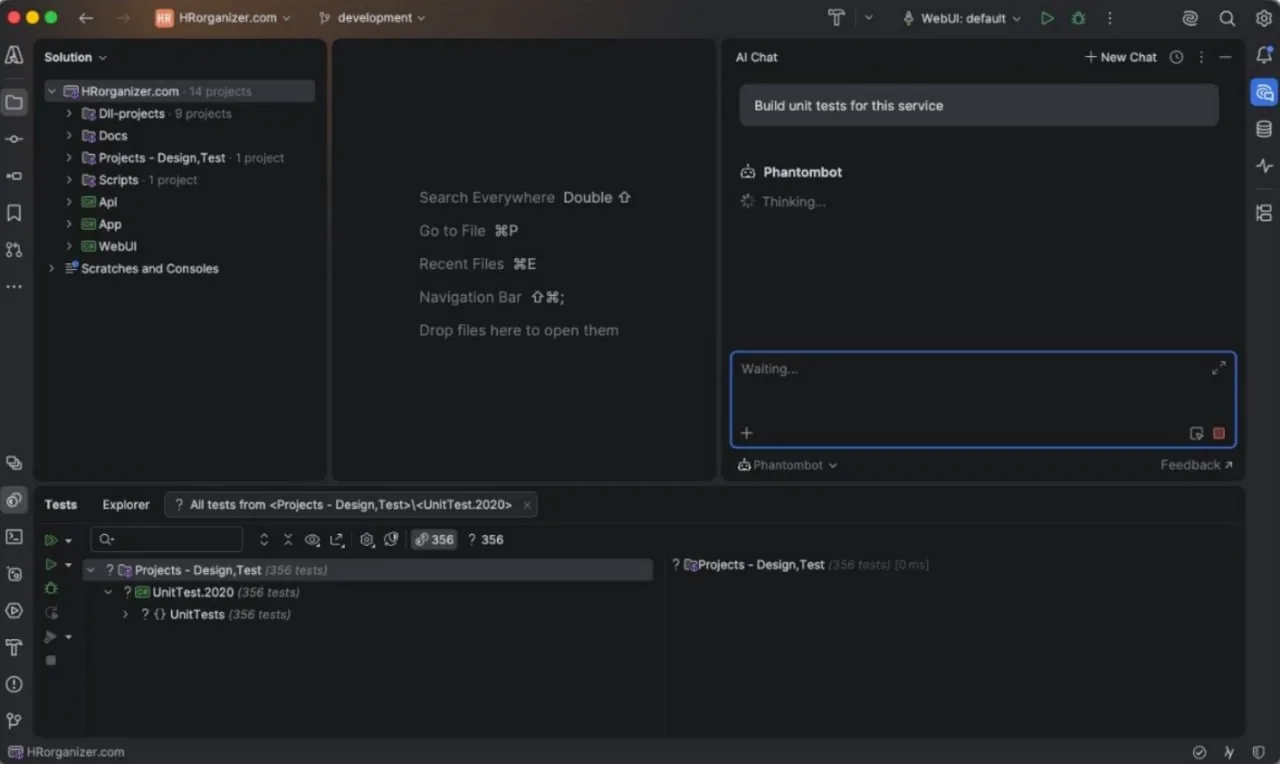The height and width of the screenshot is (764, 1280).
Task: Stop the AI response with red square
Action: point(1219,434)
